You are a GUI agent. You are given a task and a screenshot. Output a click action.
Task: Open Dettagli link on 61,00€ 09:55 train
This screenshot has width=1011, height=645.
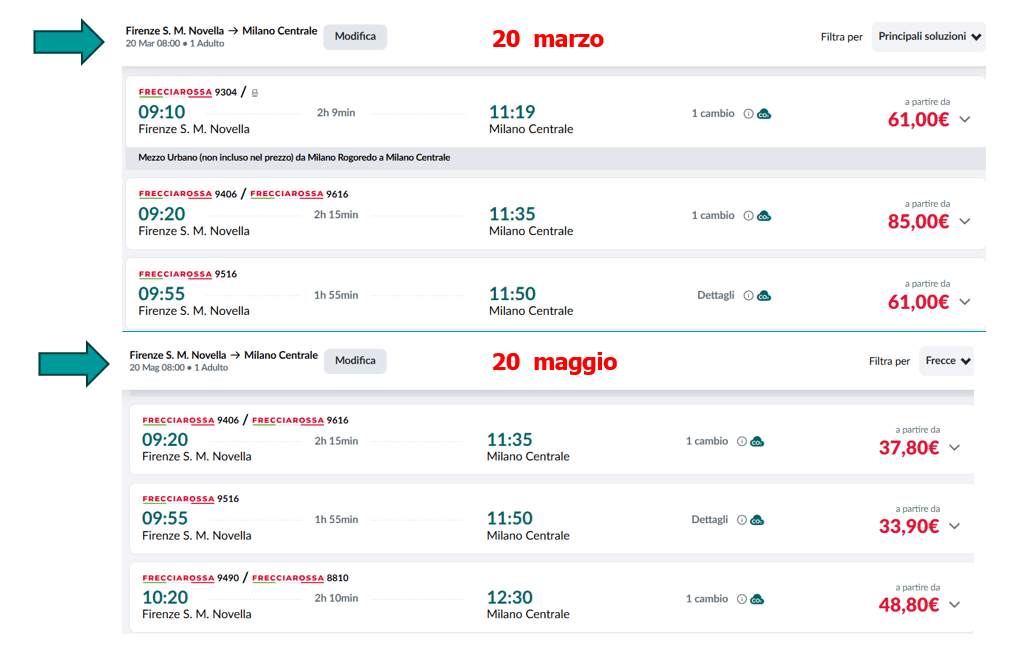click(x=716, y=295)
